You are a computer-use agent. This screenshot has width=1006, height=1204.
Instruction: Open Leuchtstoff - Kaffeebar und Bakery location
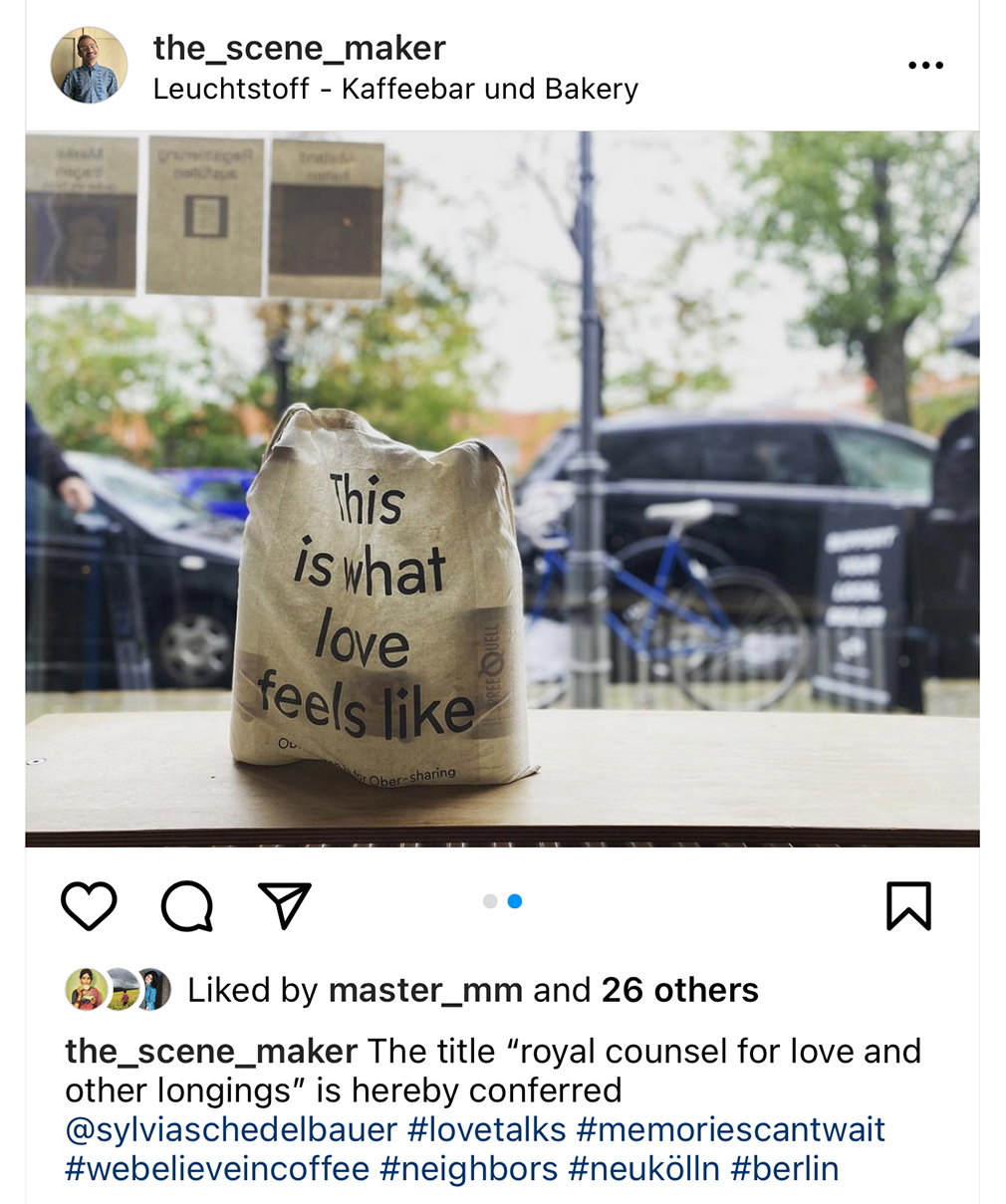pyautogui.click(x=395, y=89)
